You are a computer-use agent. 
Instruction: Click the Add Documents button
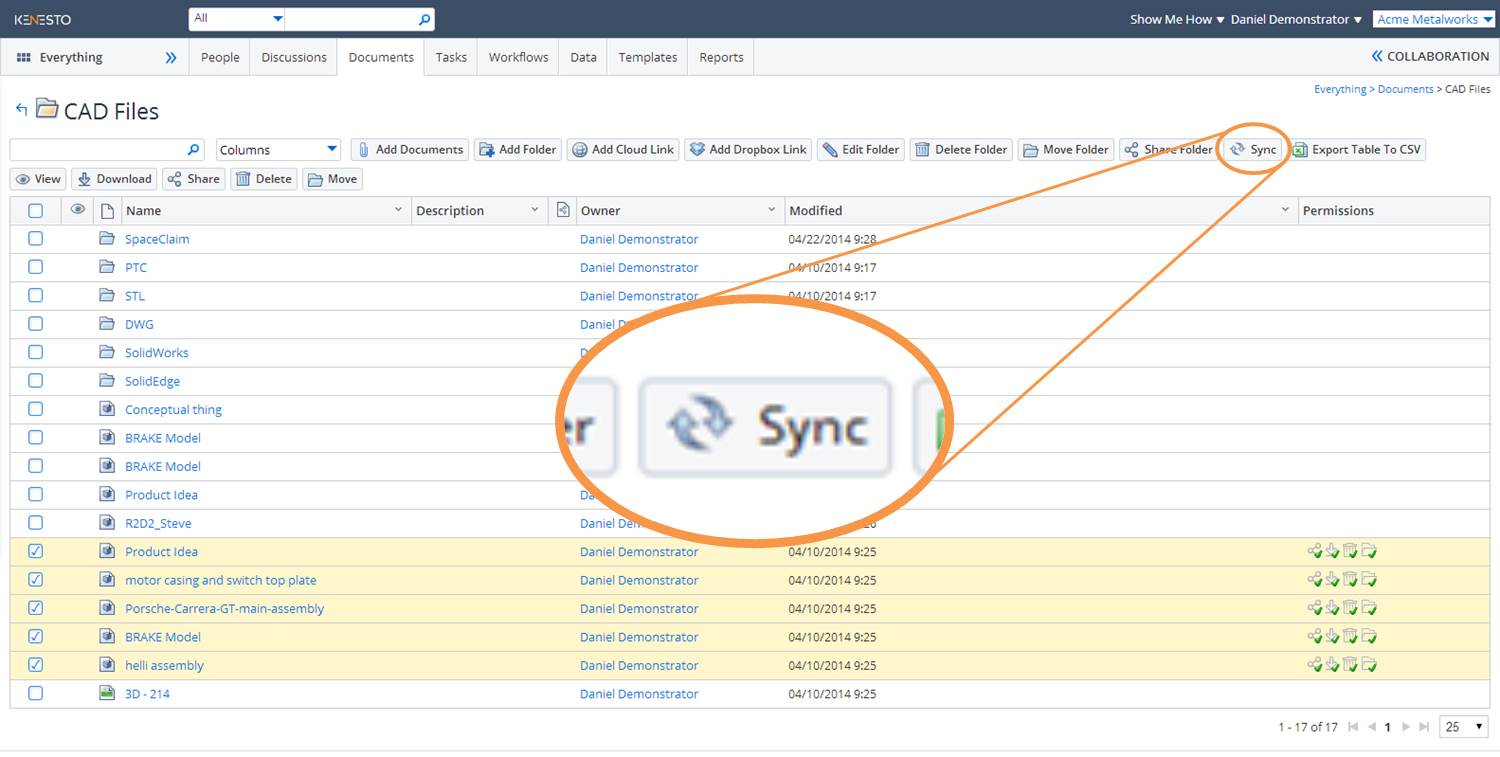pyautogui.click(x=409, y=149)
